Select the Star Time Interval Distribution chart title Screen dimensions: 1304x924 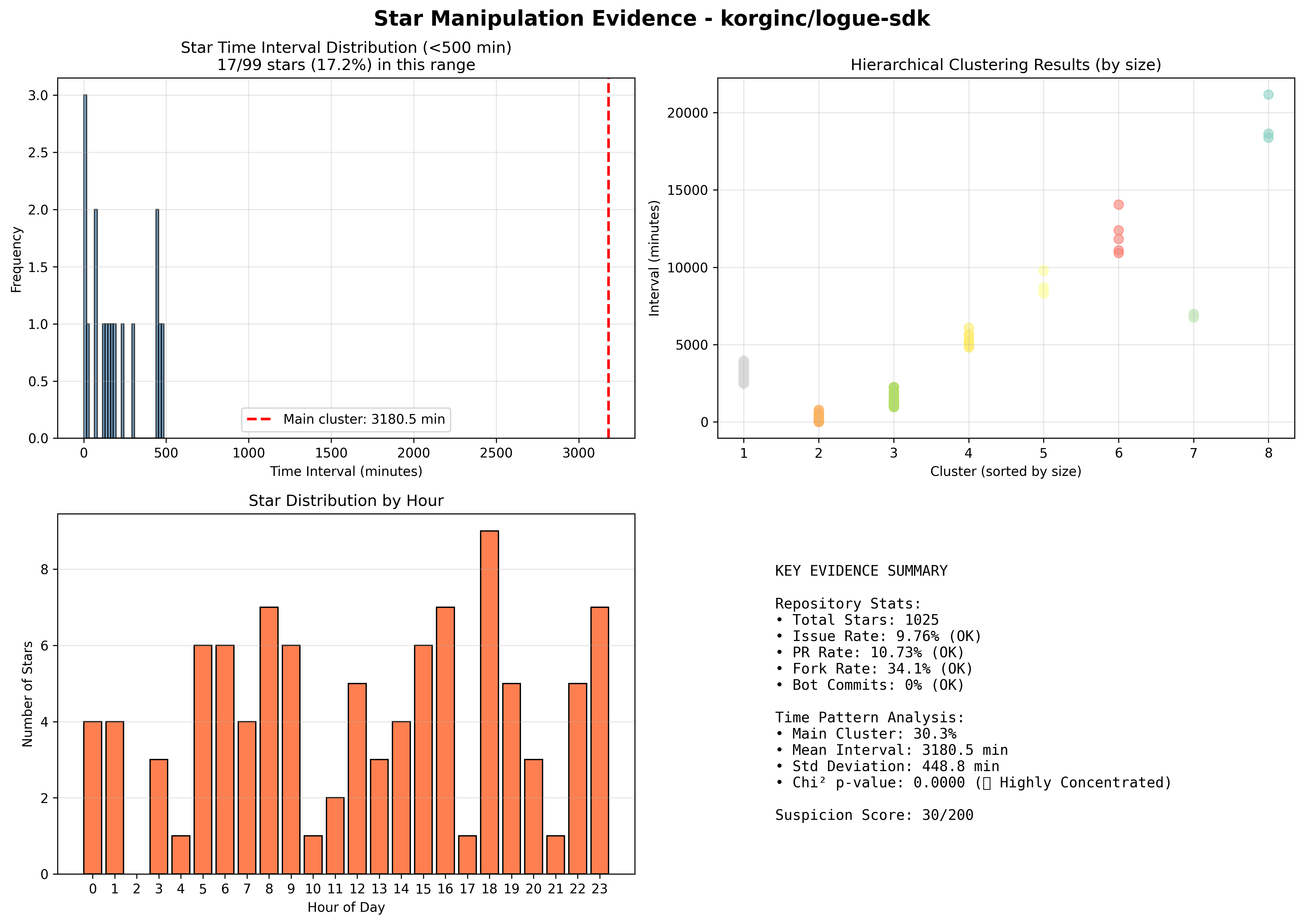[346, 48]
